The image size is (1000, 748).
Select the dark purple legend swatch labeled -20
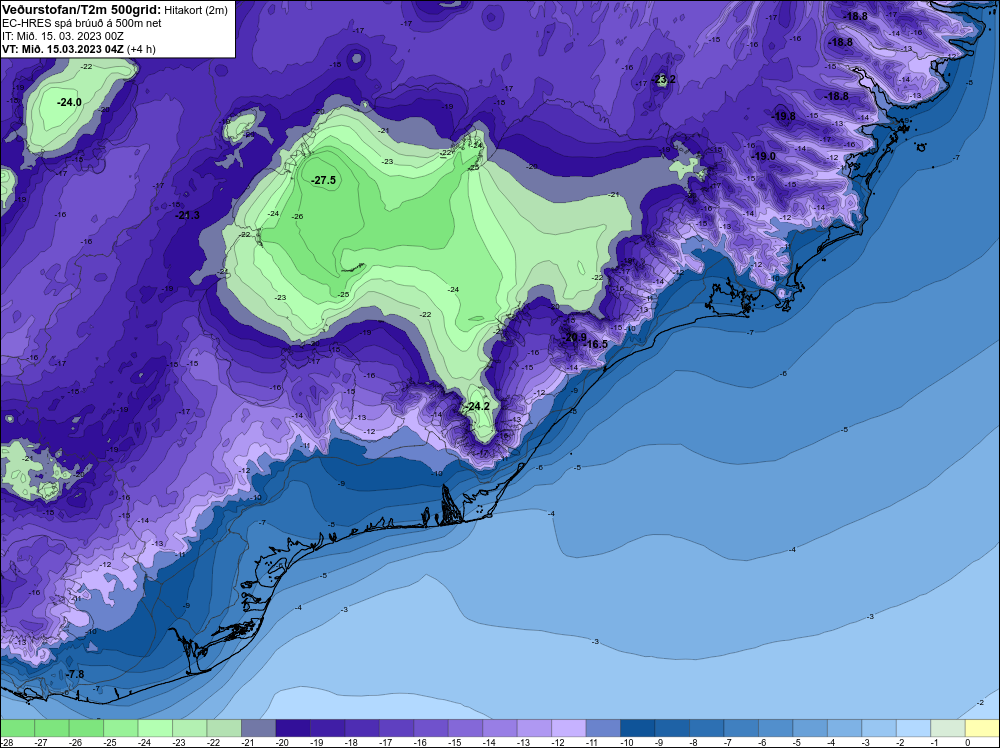click(293, 728)
